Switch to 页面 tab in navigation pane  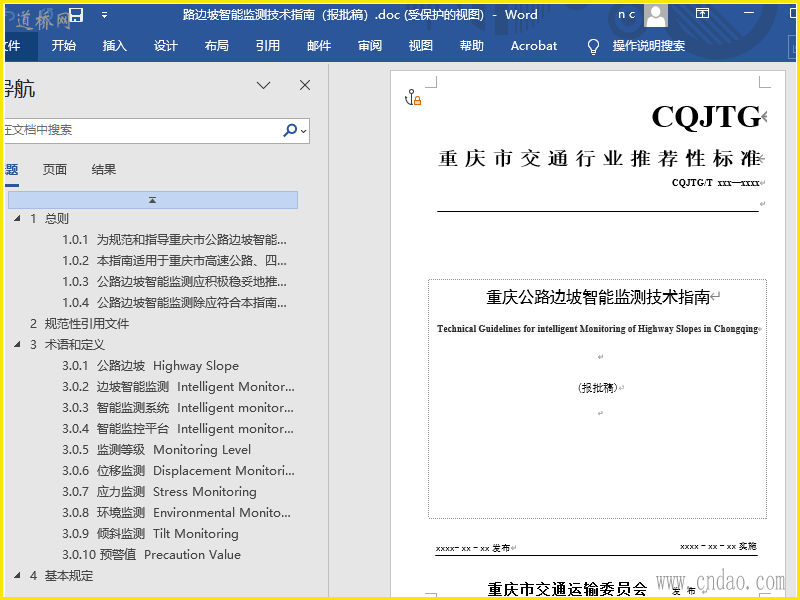(x=55, y=169)
